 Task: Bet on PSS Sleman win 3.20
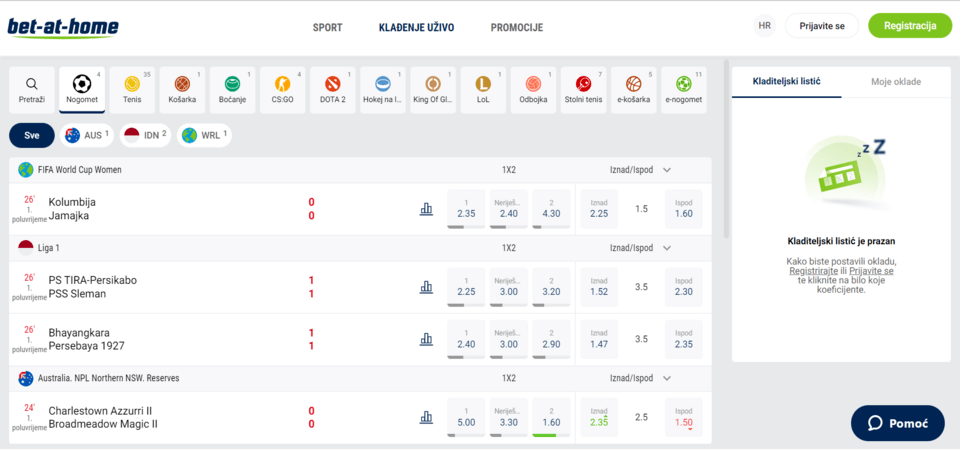coord(551,287)
